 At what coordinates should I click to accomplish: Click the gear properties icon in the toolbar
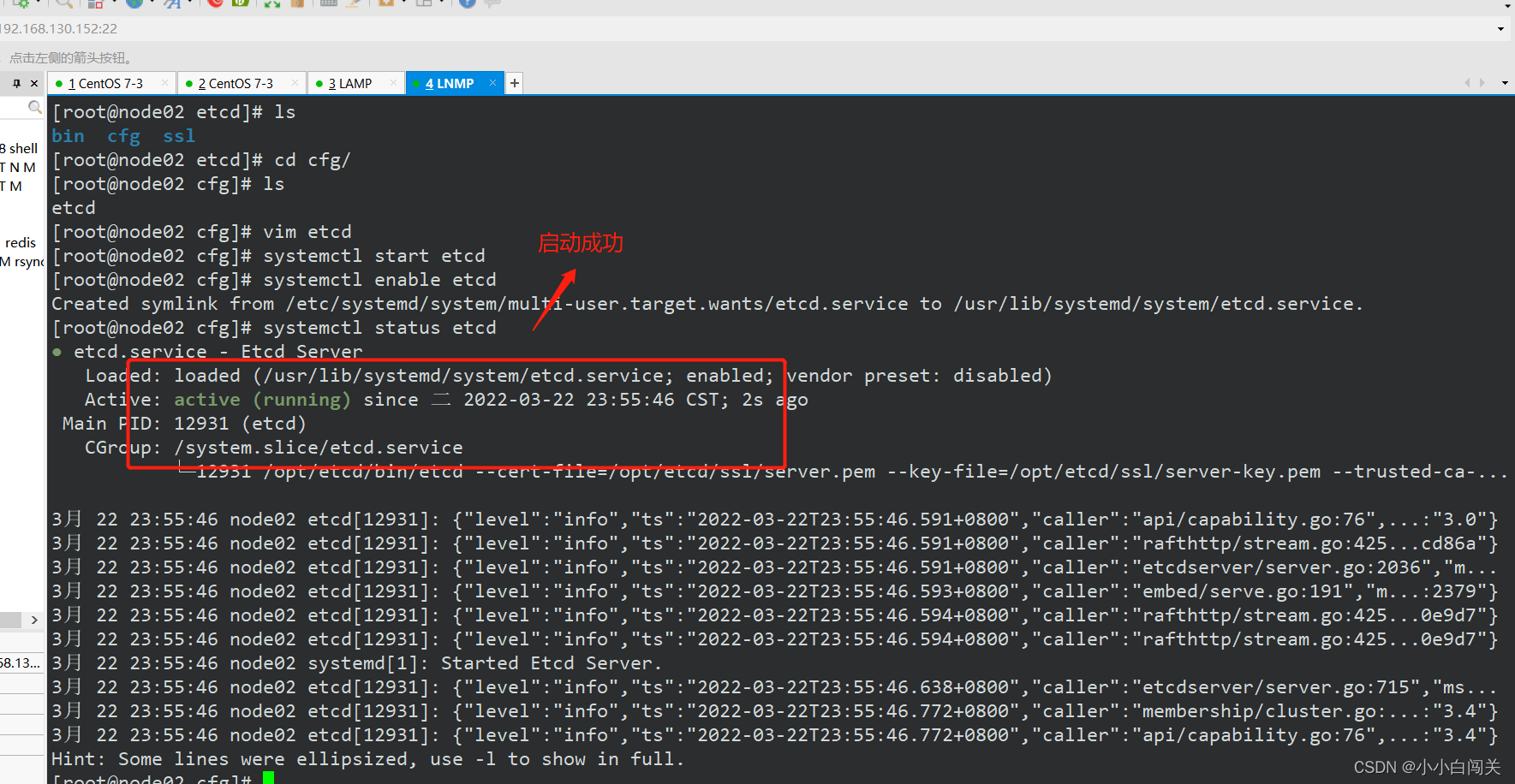[x=22, y=3]
